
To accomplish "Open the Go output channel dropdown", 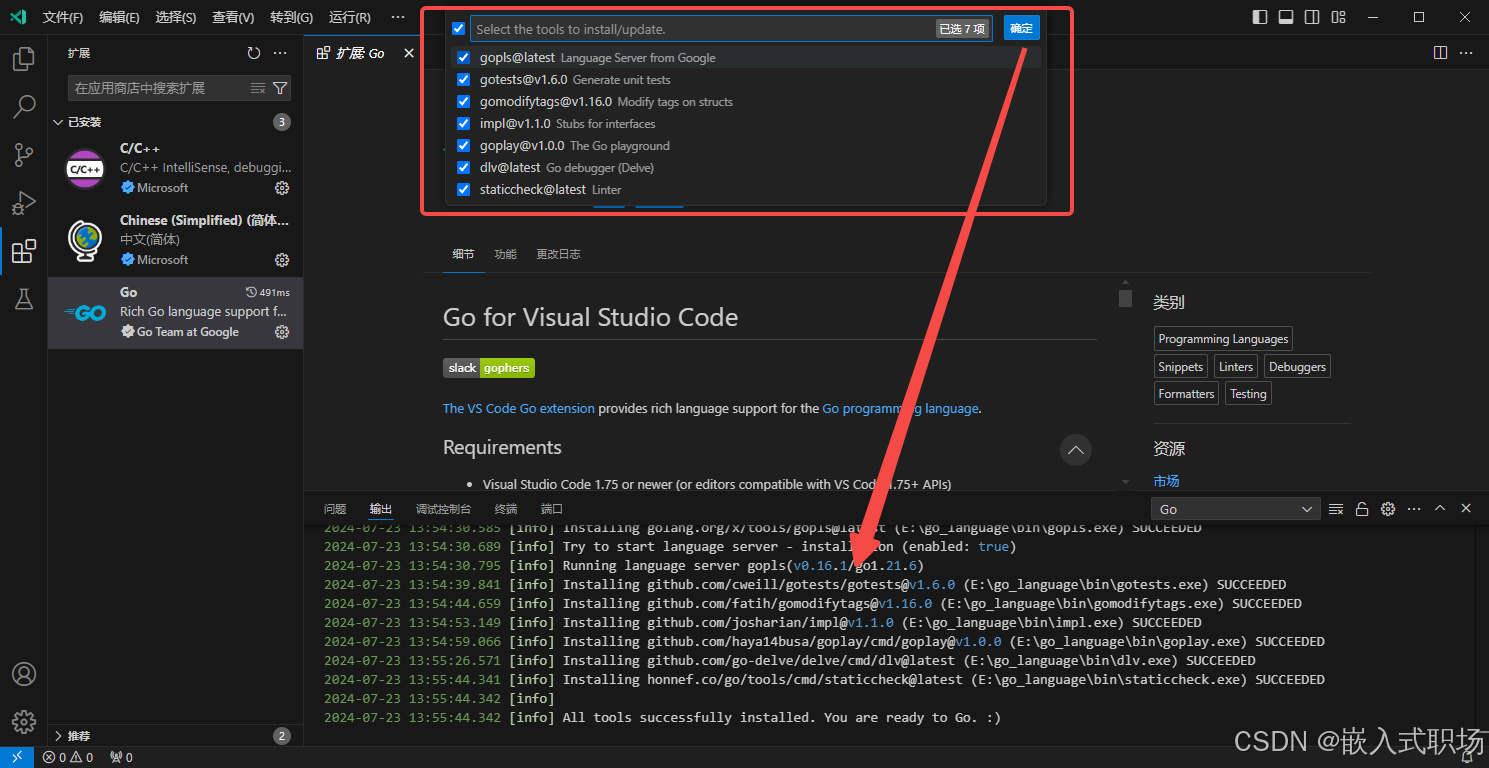I will point(1236,509).
